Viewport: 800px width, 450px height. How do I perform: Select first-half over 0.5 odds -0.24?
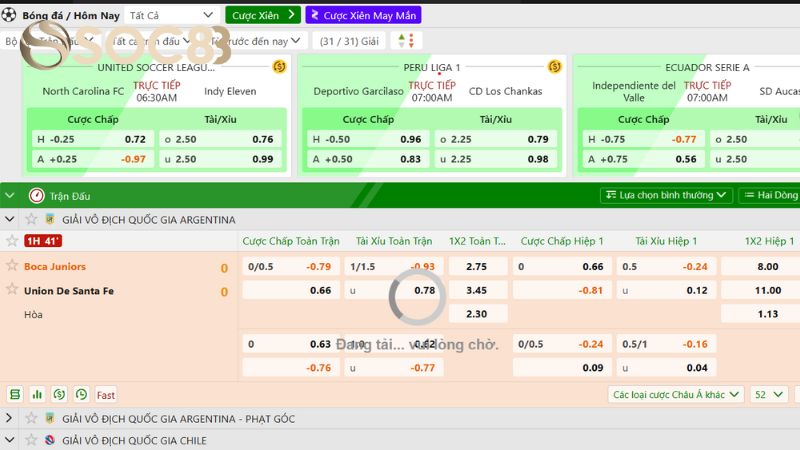(x=666, y=266)
